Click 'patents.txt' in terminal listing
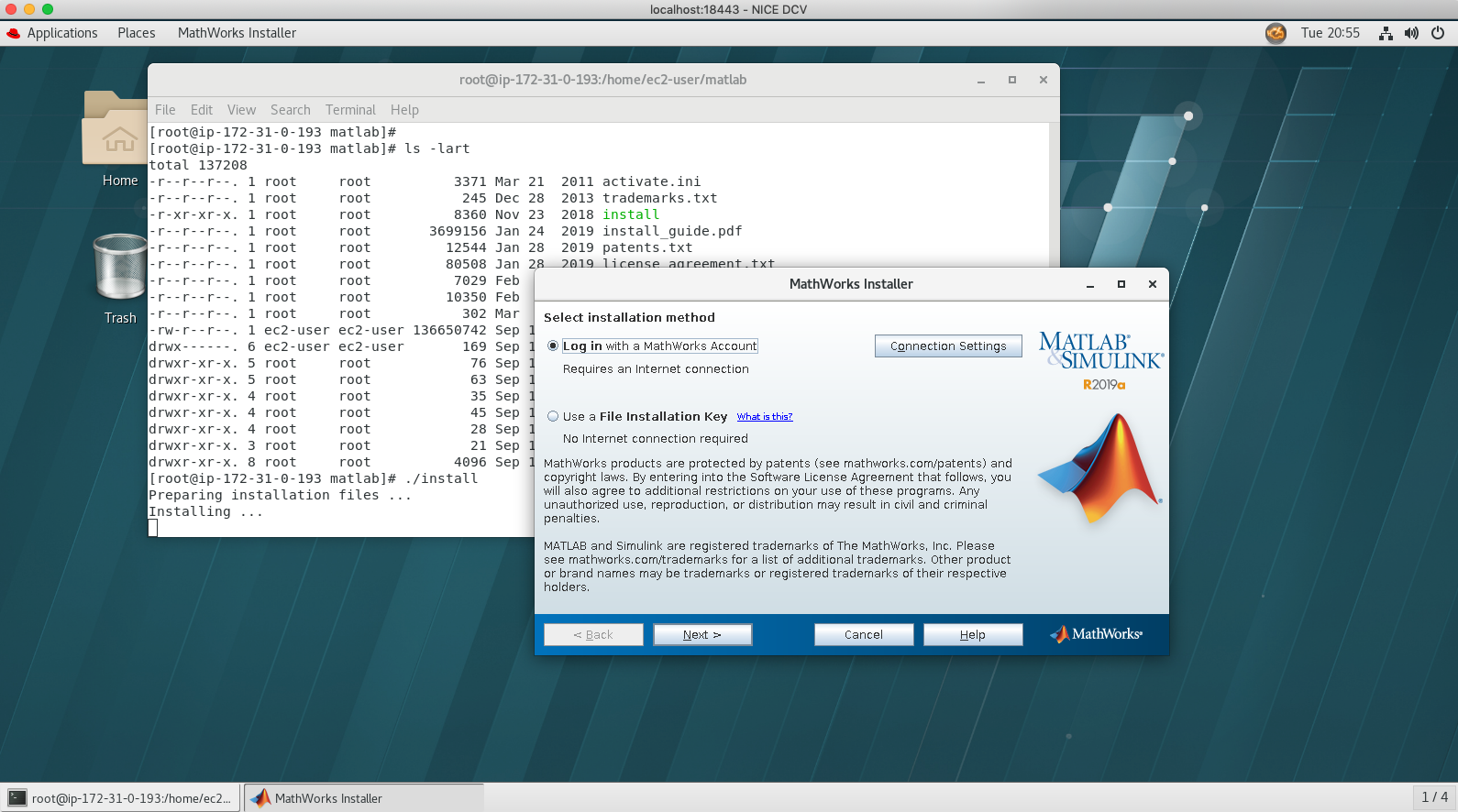The image size is (1458, 812). tap(647, 247)
